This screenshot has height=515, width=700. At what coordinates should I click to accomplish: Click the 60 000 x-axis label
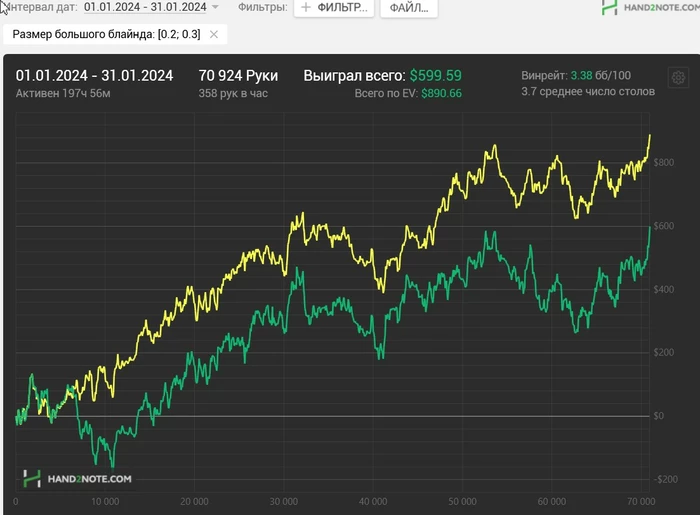(551, 502)
